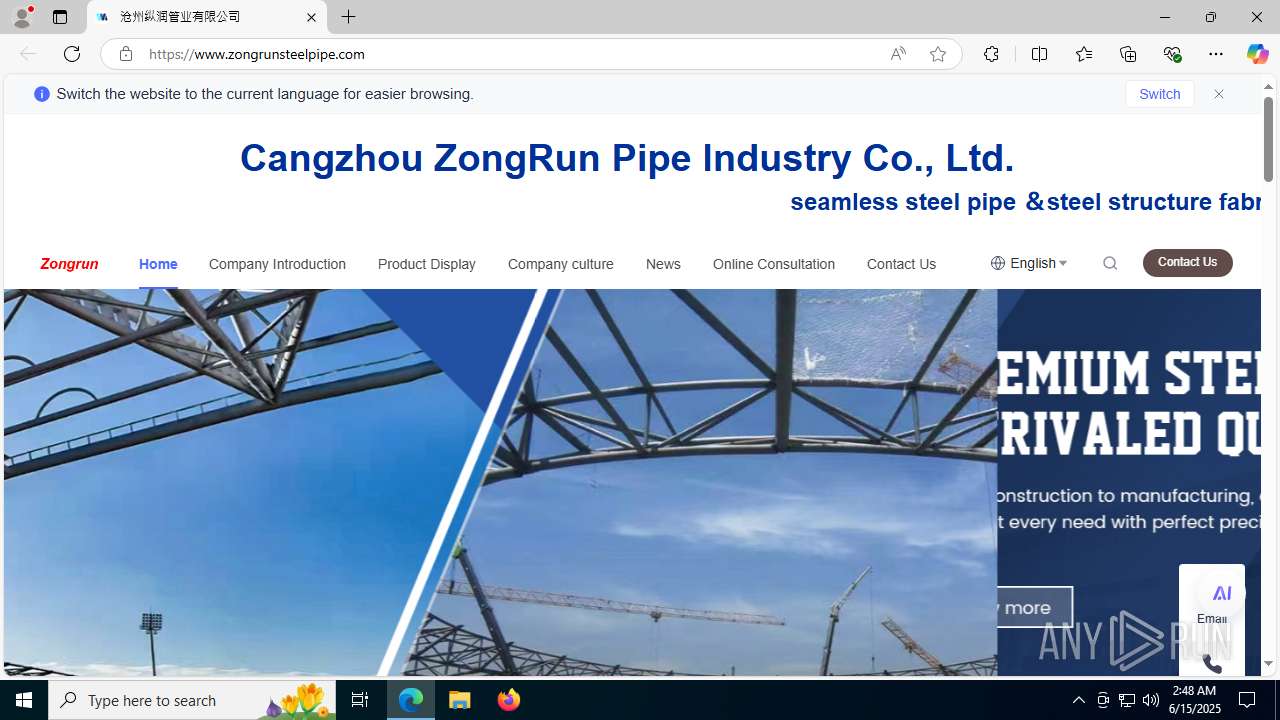Click the scrollbar down arrow
The image size is (1280, 720).
[1268, 664]
